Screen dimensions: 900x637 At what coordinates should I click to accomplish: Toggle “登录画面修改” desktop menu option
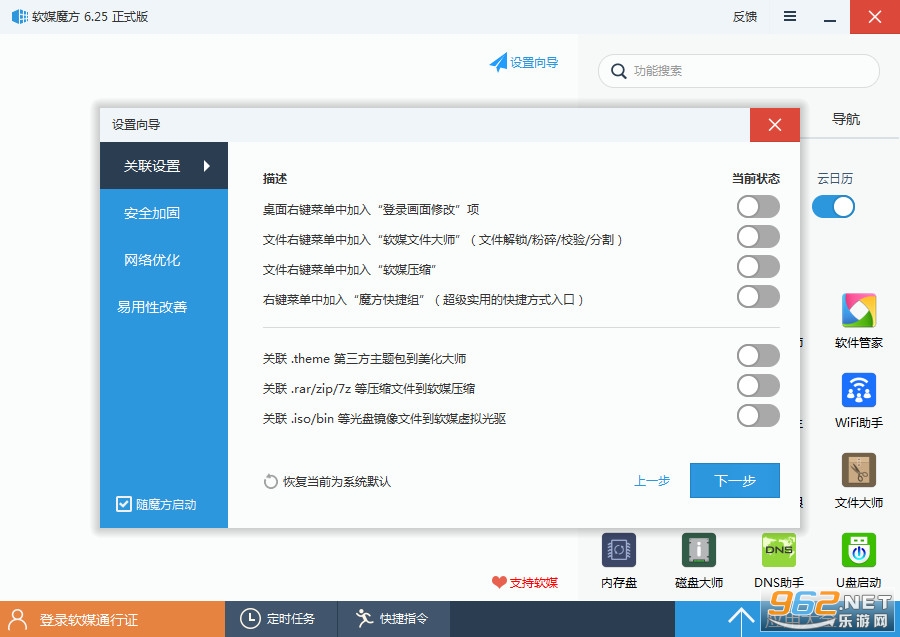coord(758,207)
